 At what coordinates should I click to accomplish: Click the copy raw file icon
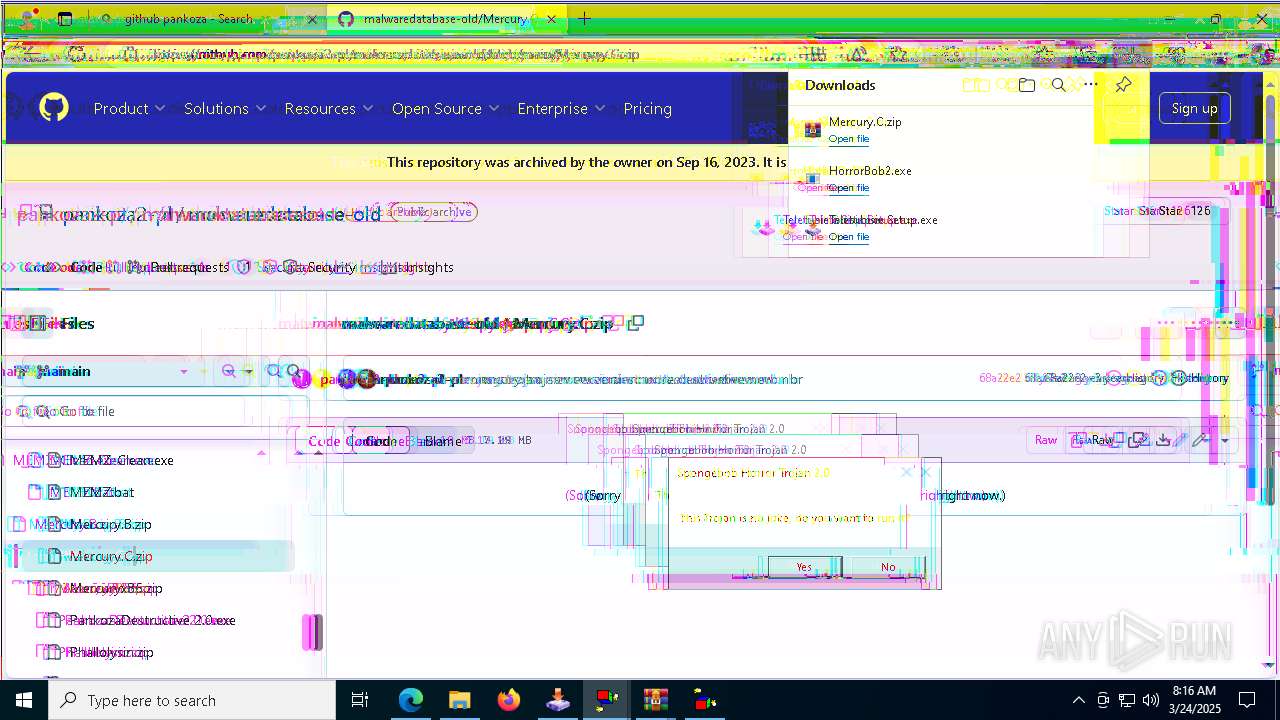[x=1137, y=440]
